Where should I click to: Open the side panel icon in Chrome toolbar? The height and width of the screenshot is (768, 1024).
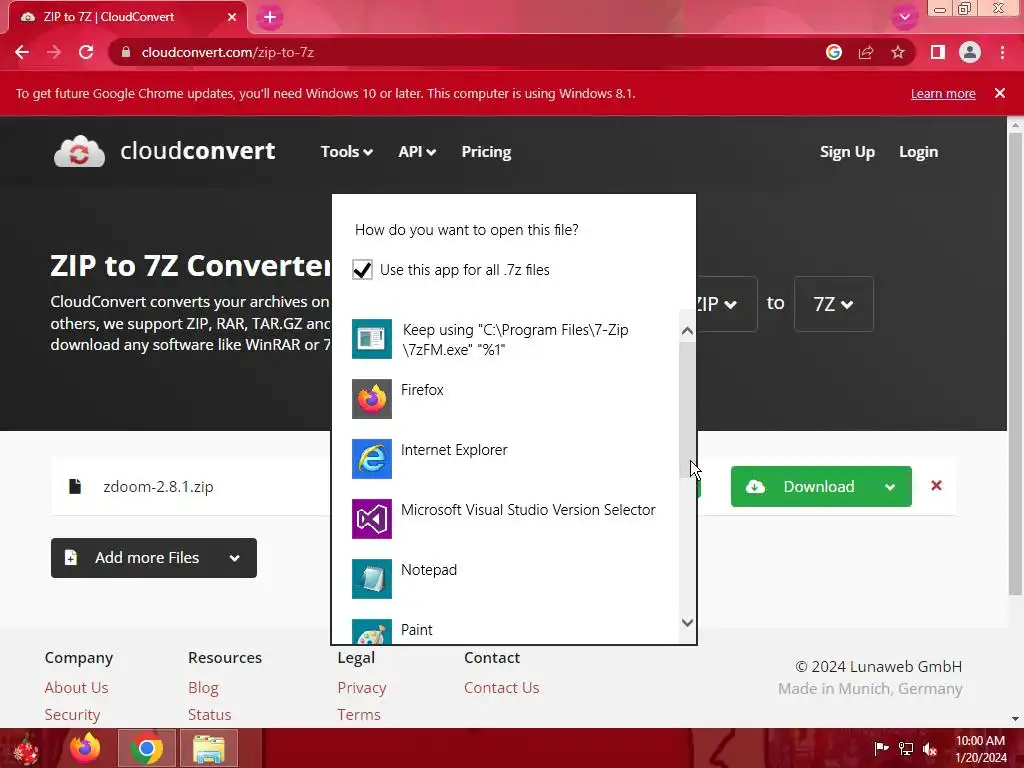click(x=938, y=52)
